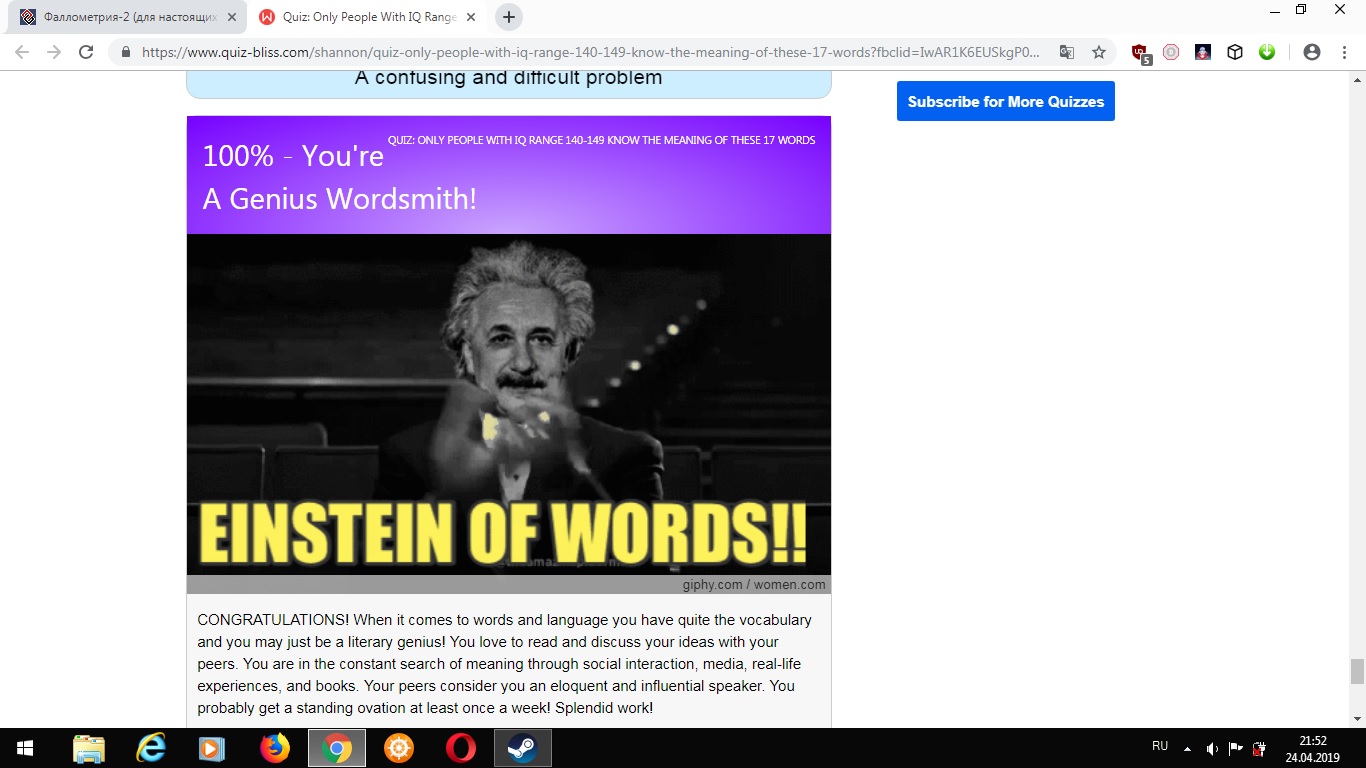Click the Chrome taskbar icon
Screen dimensions: 1366x768
(x=336, y=748)
